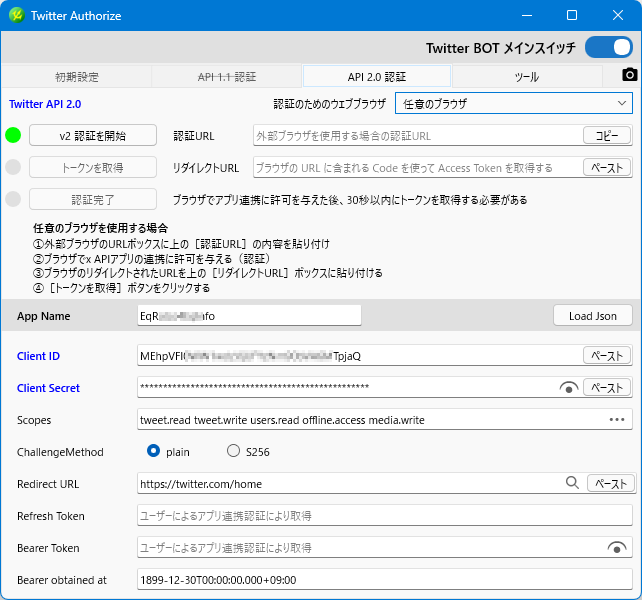Click magnifier icon in Redirect URL field
Screen dimensions: 642x600
point(573,483)
